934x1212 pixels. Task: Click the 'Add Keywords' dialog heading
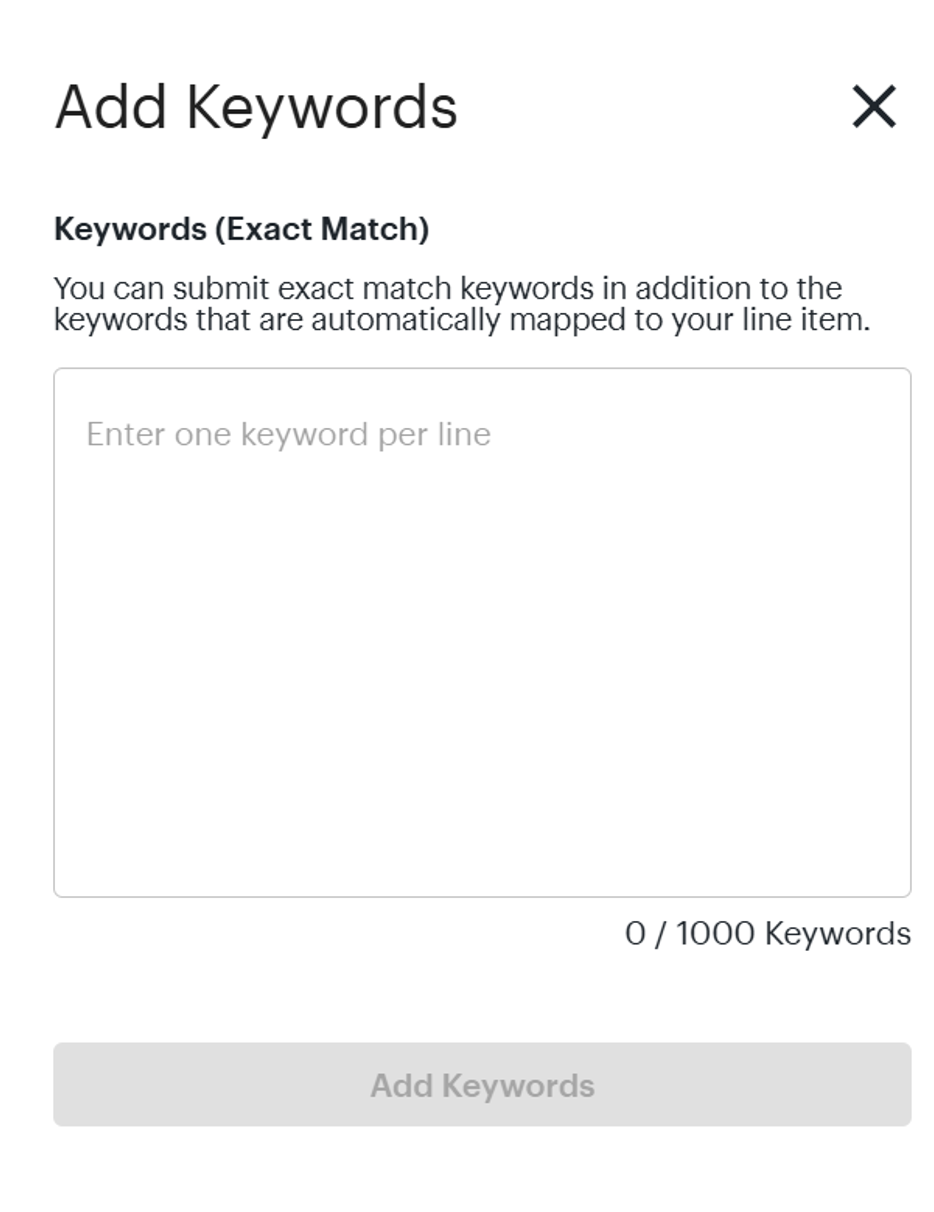coord(256,107)
